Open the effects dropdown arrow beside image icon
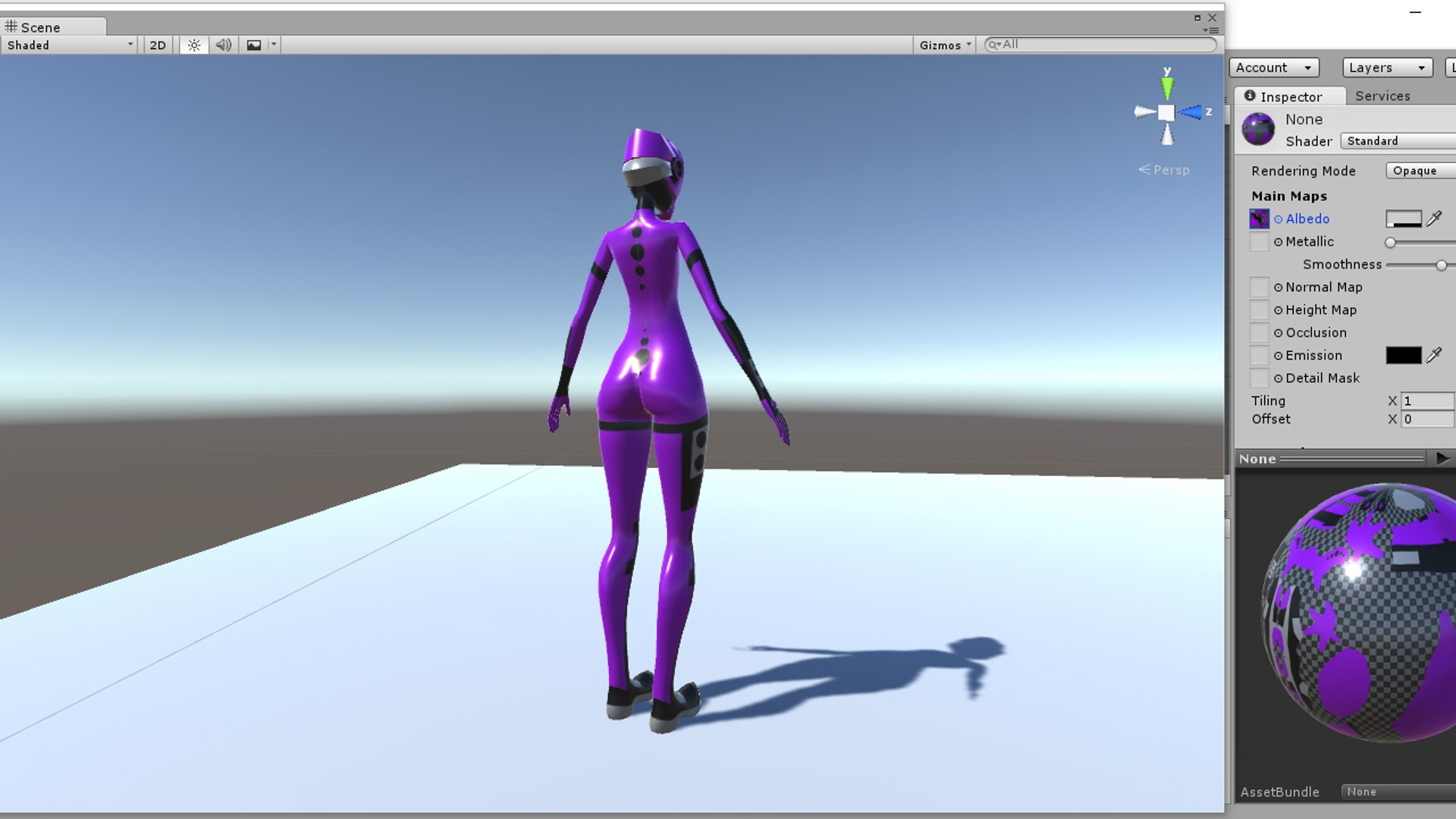Screen dimensions: 1456x819 coord(274,45)
